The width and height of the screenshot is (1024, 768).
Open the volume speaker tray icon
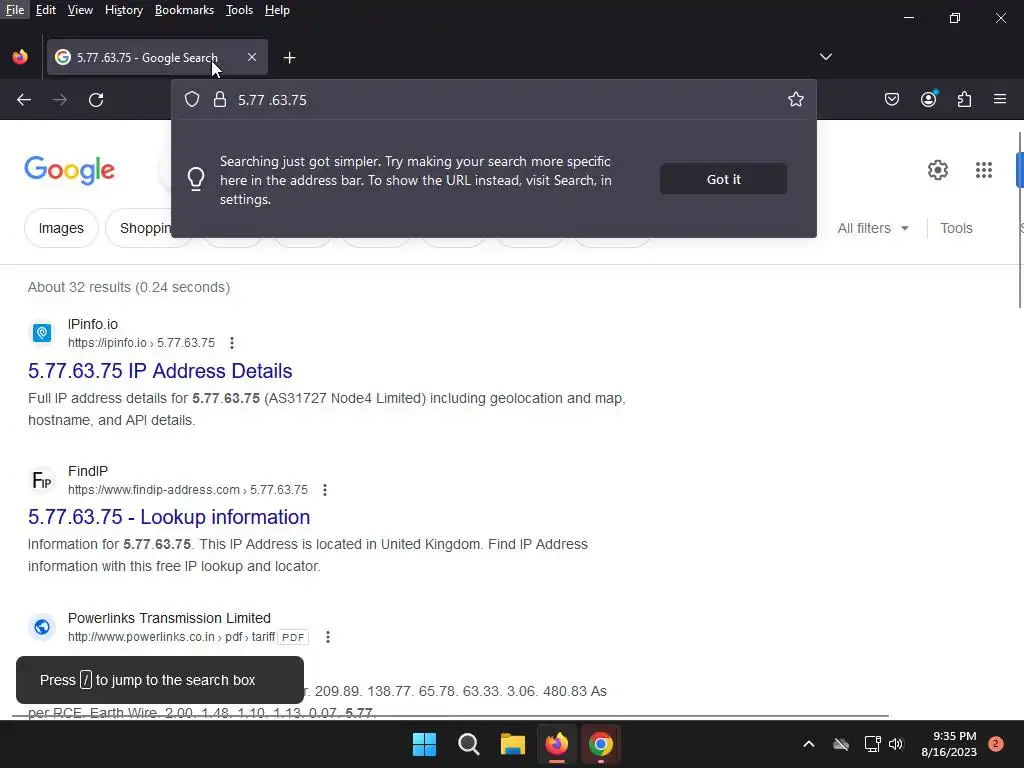tap(896, 744)
